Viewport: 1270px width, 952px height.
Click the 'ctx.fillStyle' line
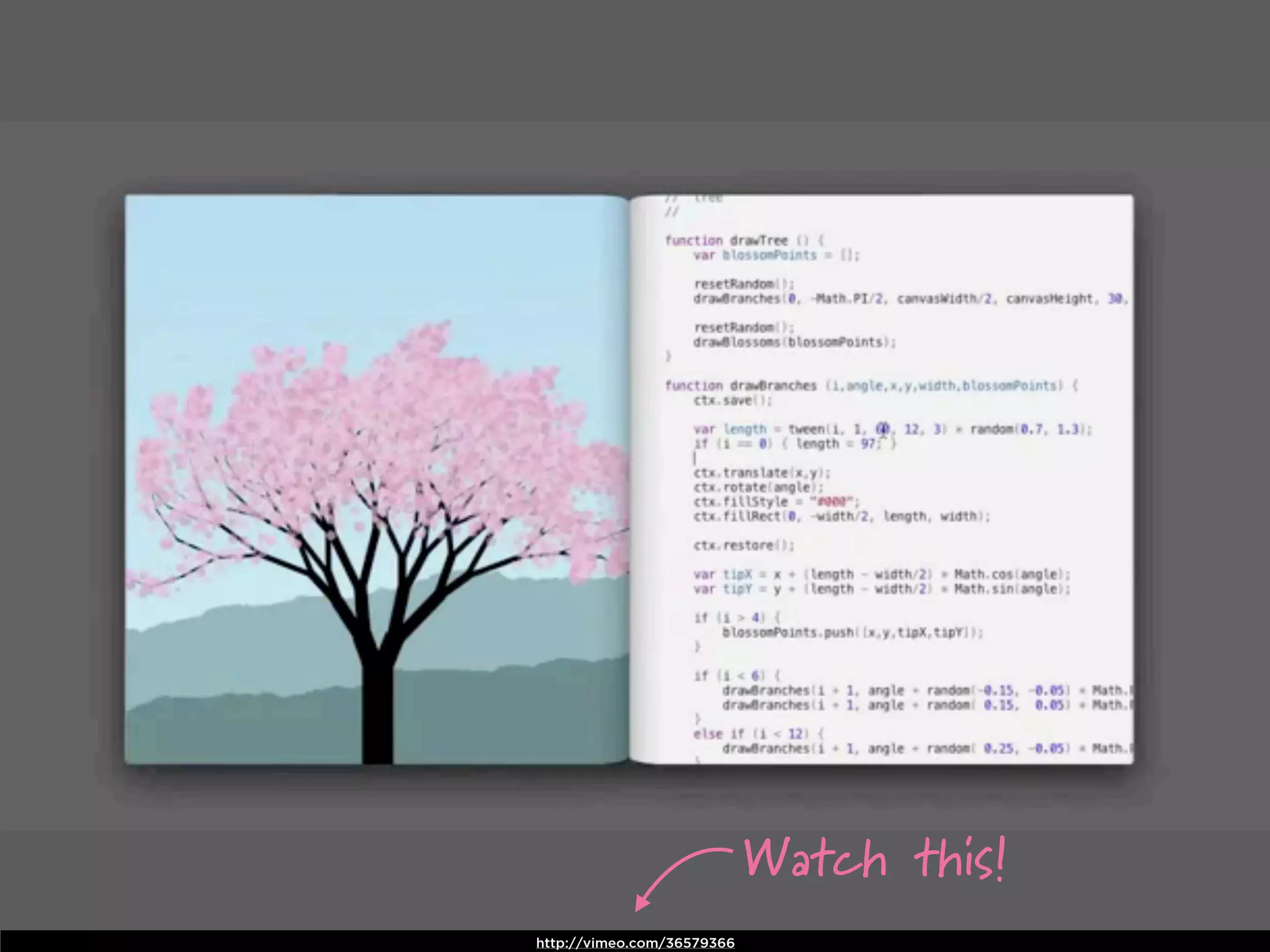(x=776, y=502)
